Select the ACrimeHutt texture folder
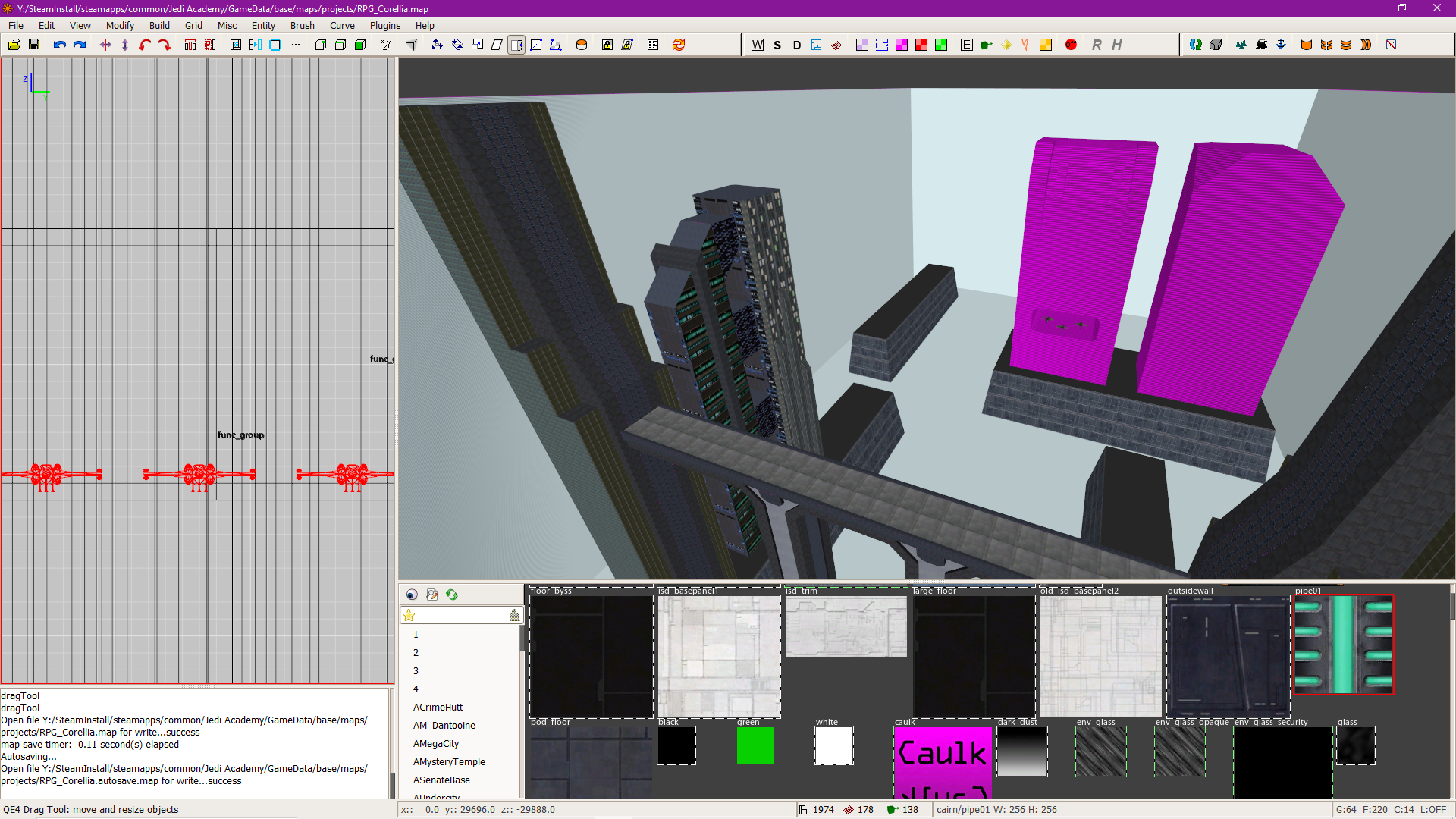This screenshot has width=1456, height=819. (438, 707)
